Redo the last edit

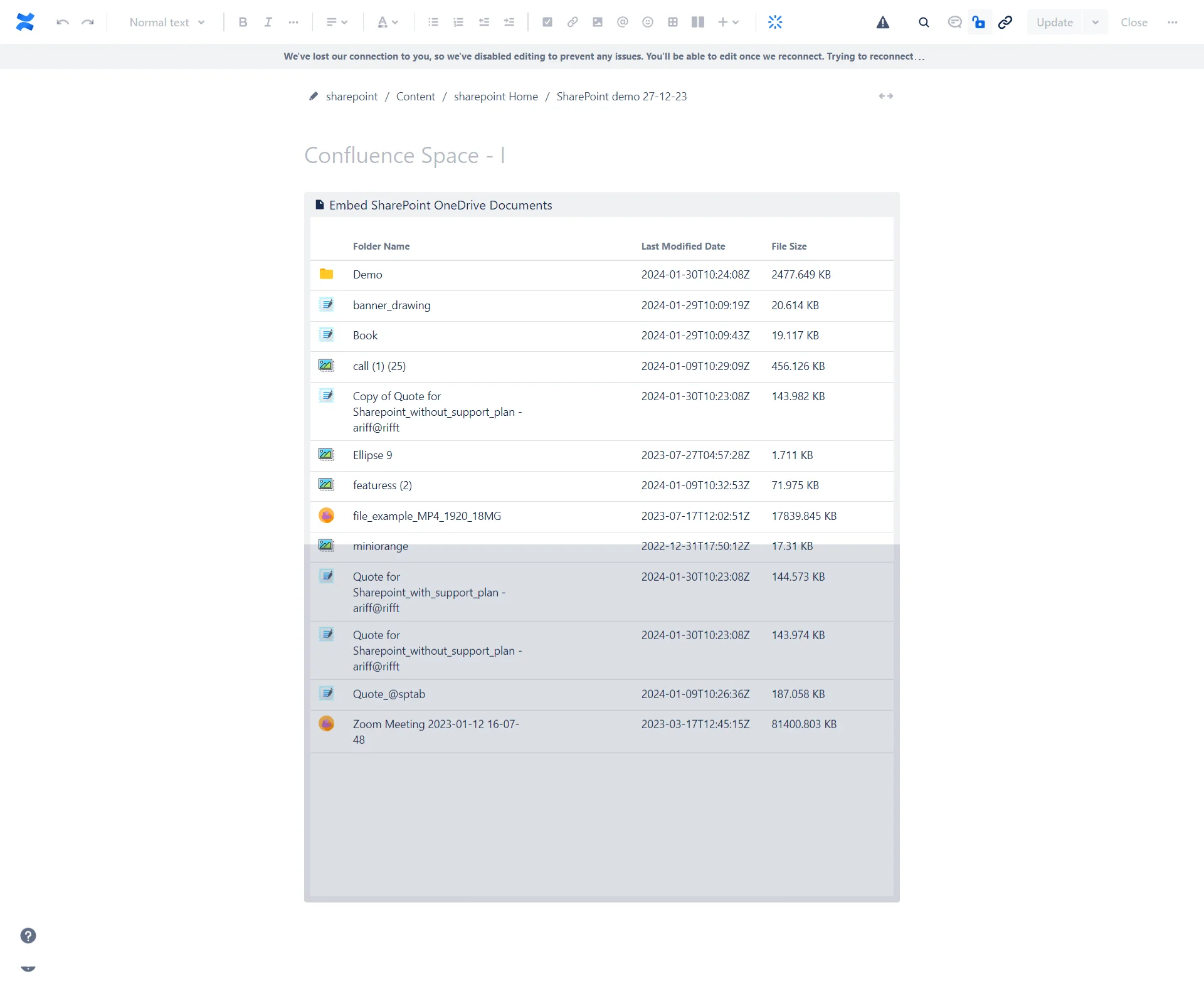(88, 23)
